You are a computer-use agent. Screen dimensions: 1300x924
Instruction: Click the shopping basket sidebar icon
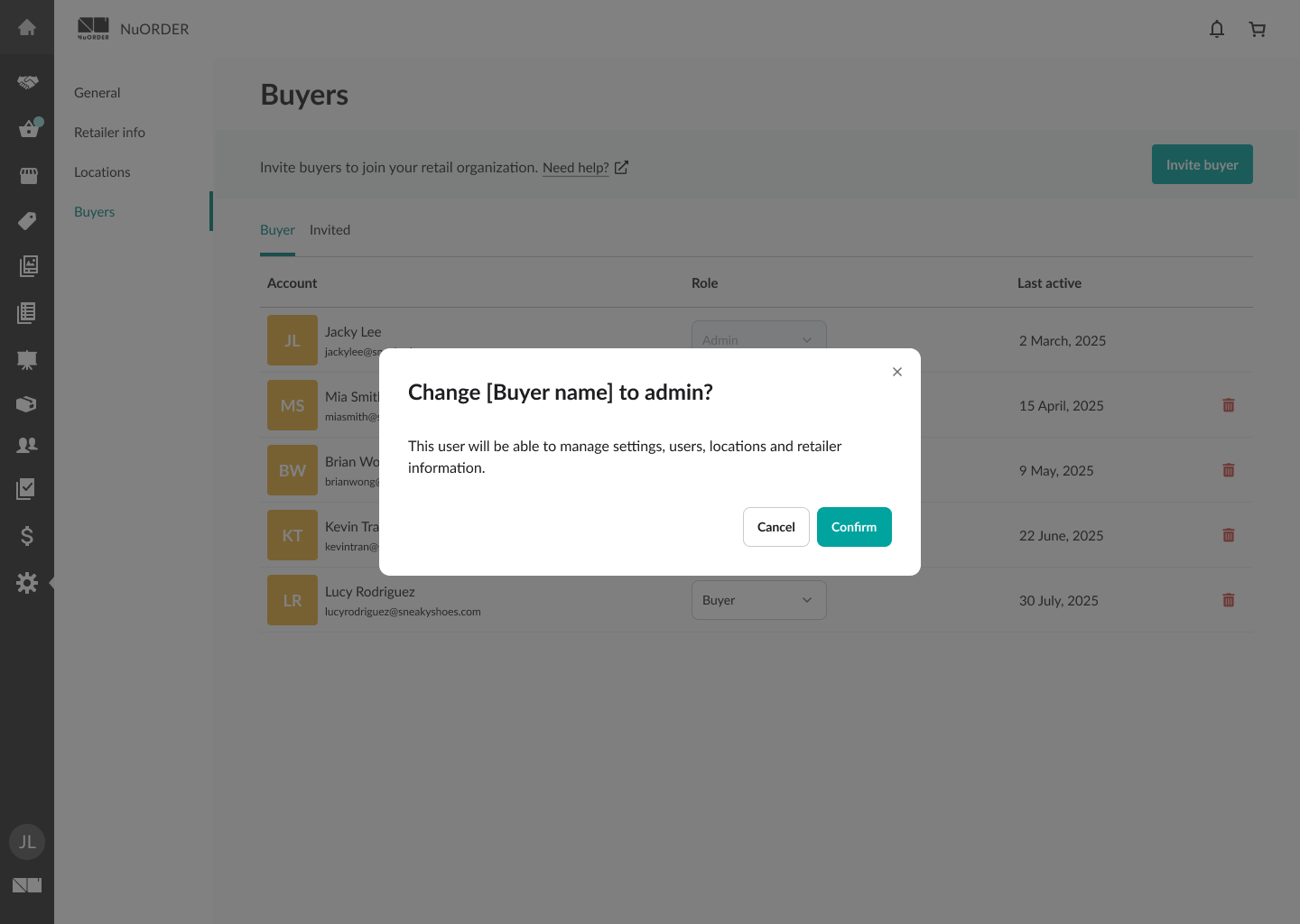tap(29, 129)
